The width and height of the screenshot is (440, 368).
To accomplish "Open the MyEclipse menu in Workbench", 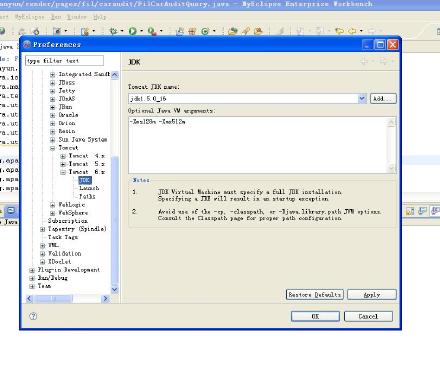I will pyautogui.click(x=29, y=17).
